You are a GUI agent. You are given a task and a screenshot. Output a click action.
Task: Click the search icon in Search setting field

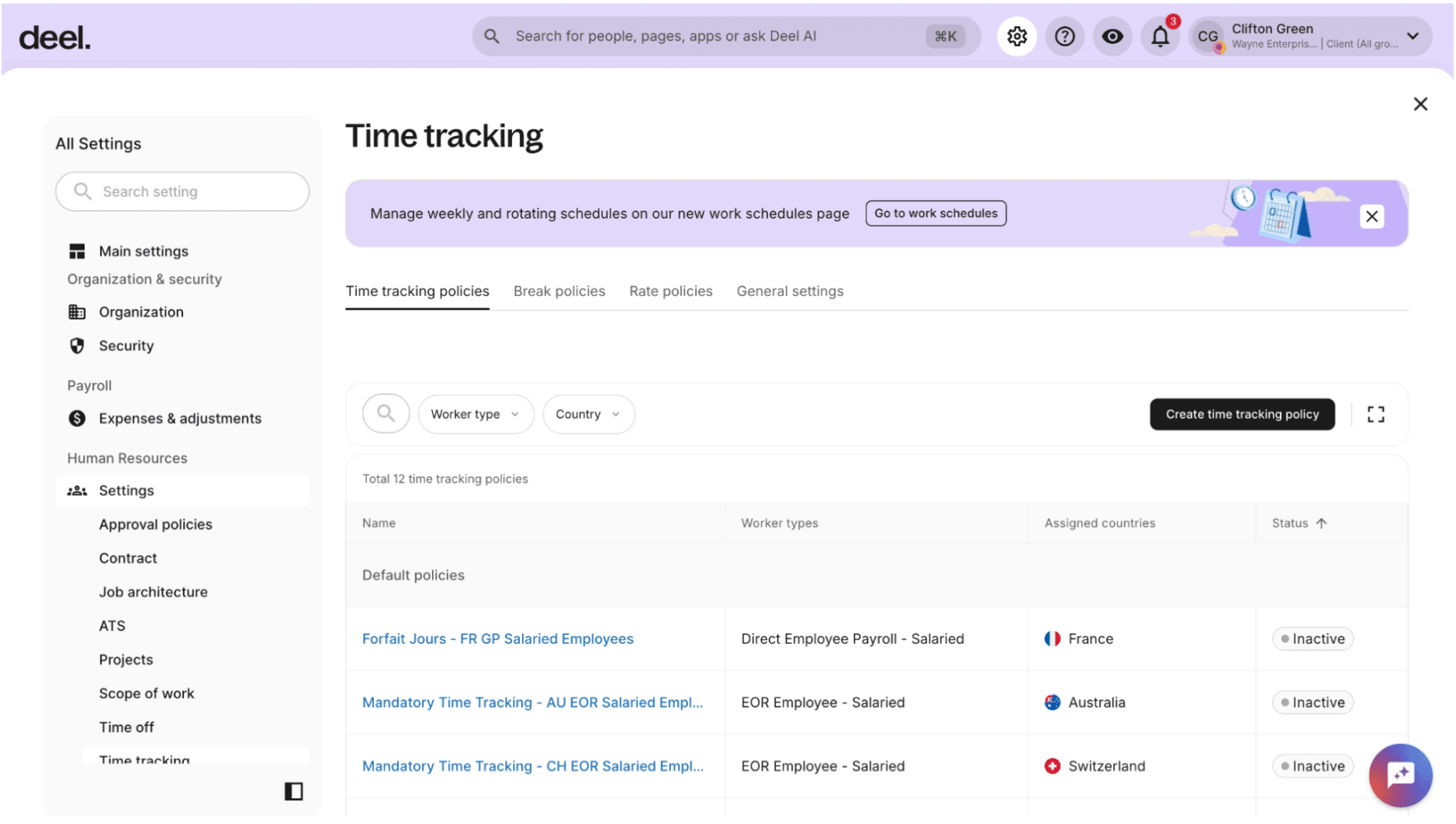coord(82,191)
